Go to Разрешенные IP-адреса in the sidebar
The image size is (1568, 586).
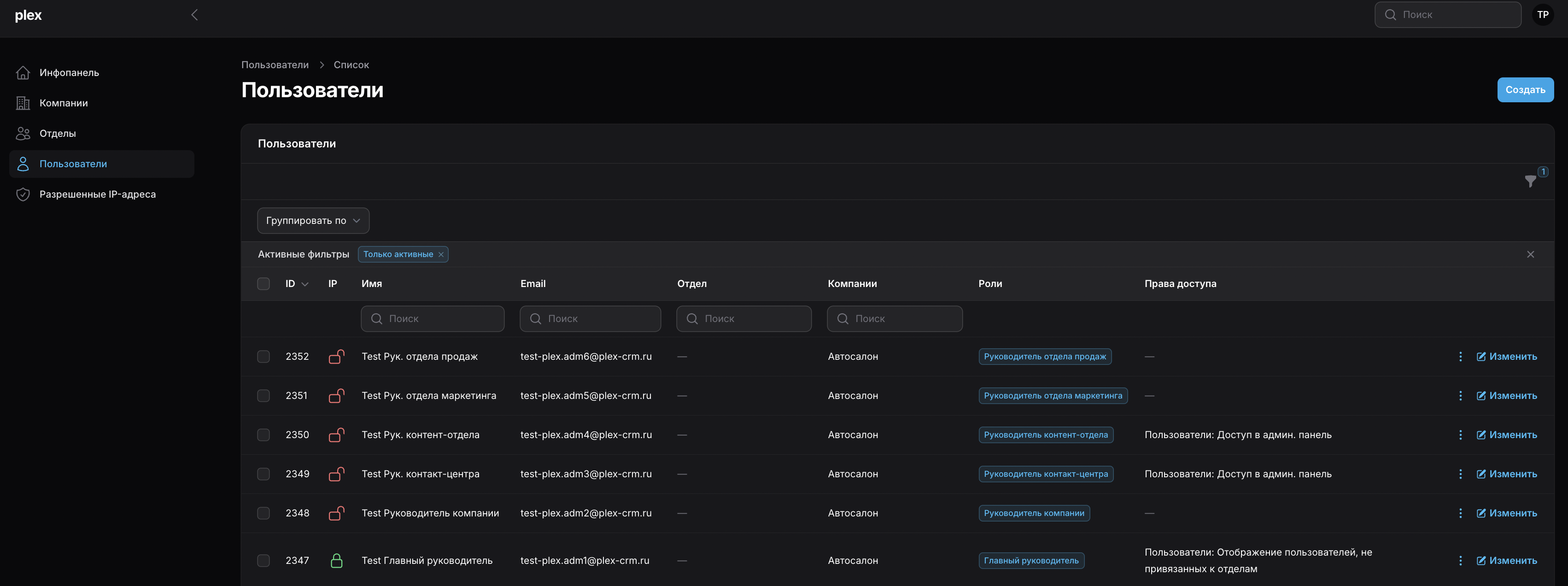tap(97, 194)
